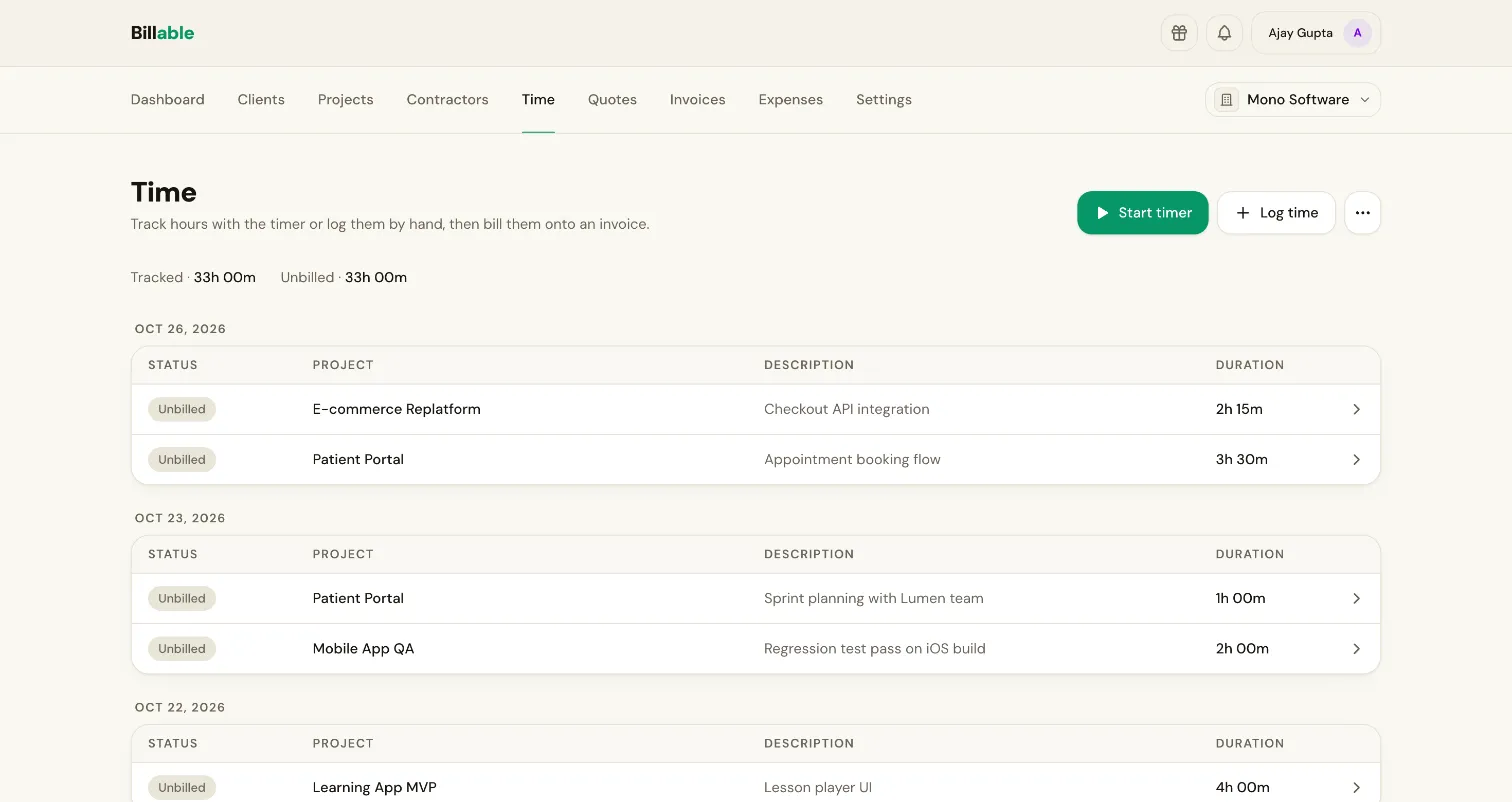
Task: Click Patient Portal in Oct 26 group
Action: (x=358, y=460)
